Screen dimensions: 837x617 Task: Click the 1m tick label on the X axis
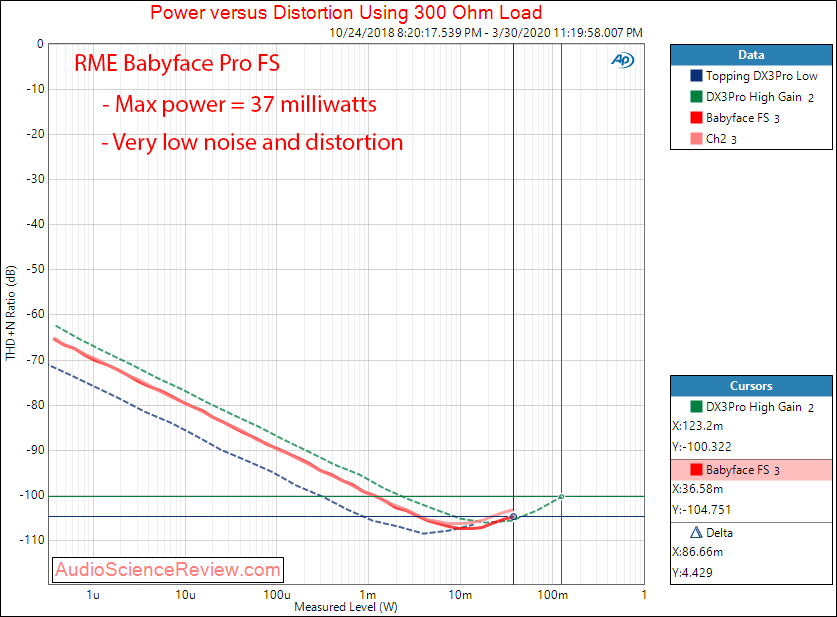pyautogui.click(x=368, y=595)
